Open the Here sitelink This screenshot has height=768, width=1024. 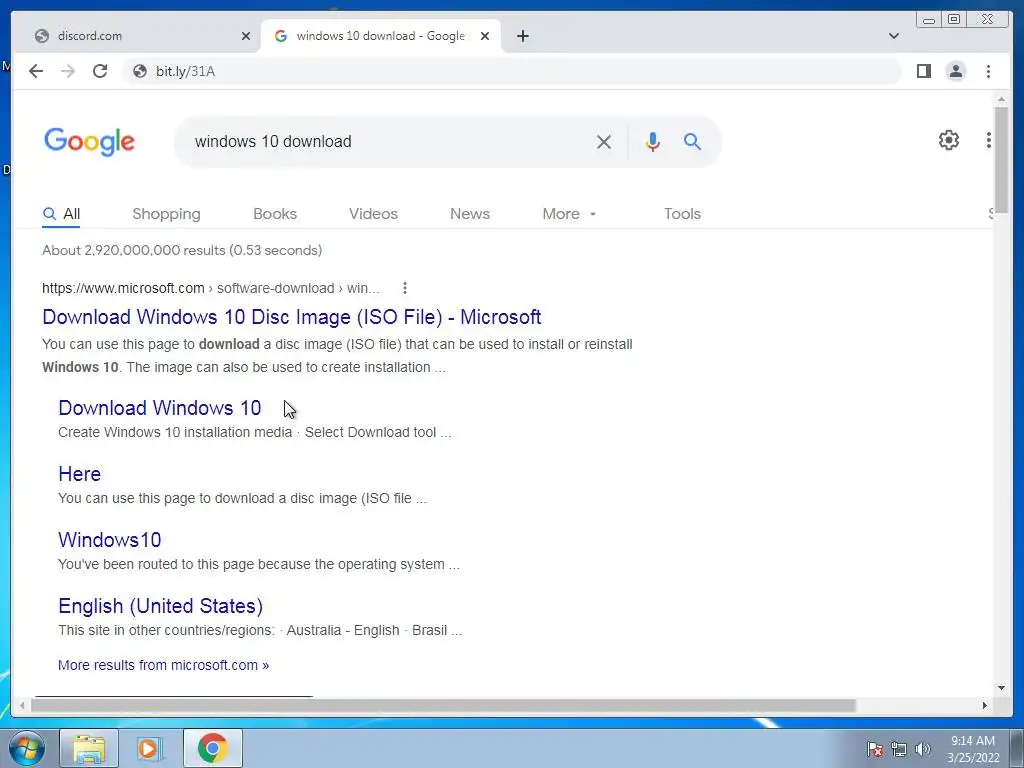pos(80,474)
